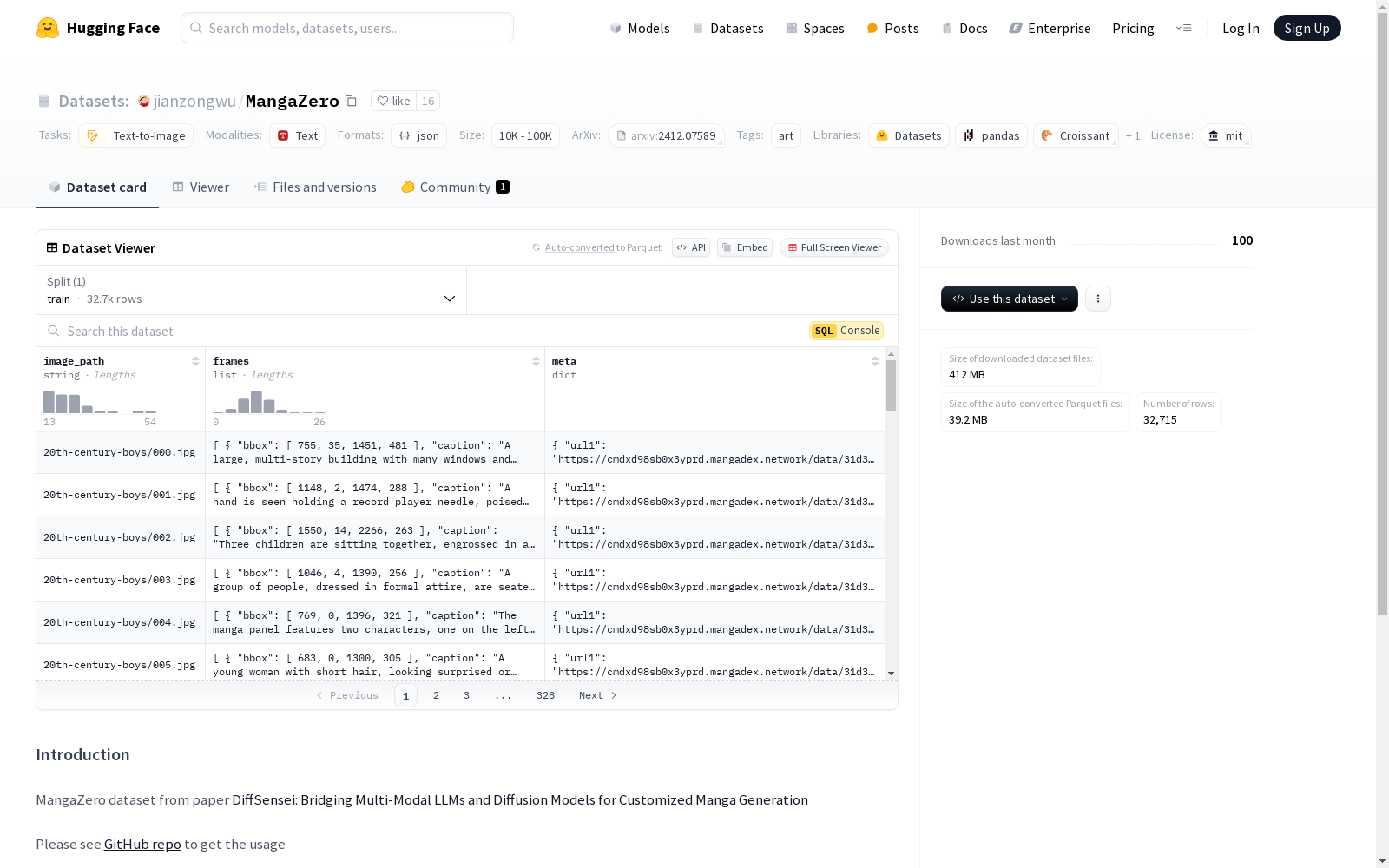Image resolution: width=1389 pixels, height=868 pixels.
Task: Select the art tag
Action: [x=786, y=135]
